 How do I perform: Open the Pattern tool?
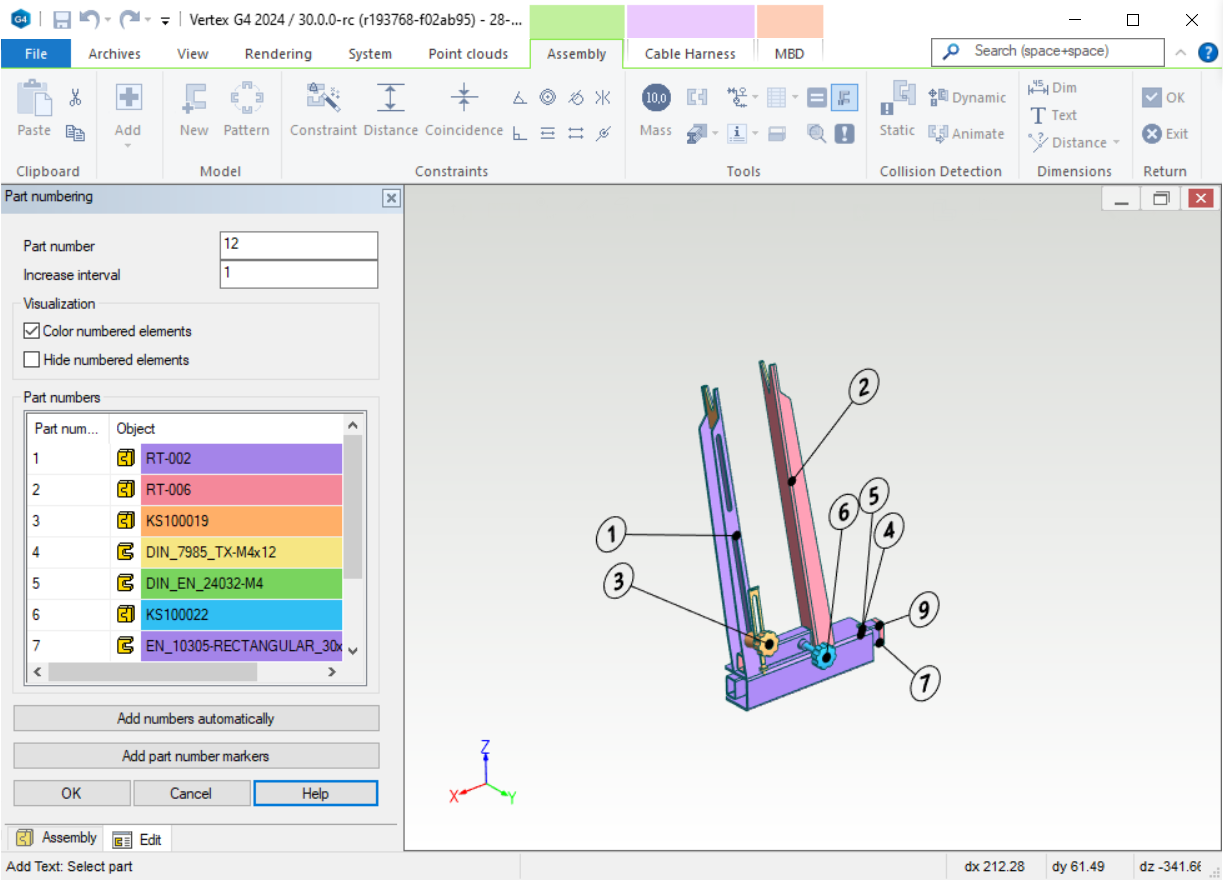[x=246, y=110]
